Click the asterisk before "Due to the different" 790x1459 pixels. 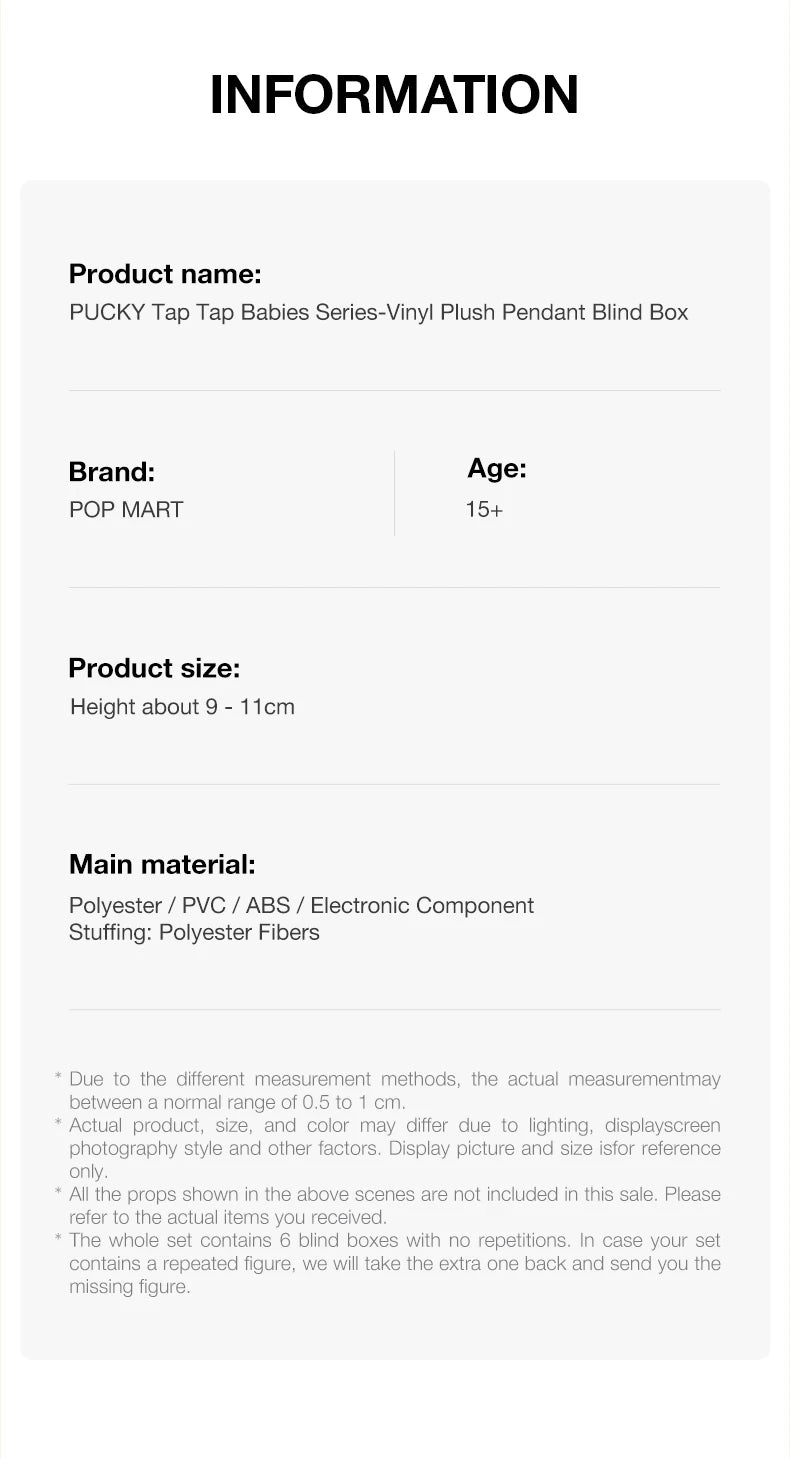[x=59, y=1078]
